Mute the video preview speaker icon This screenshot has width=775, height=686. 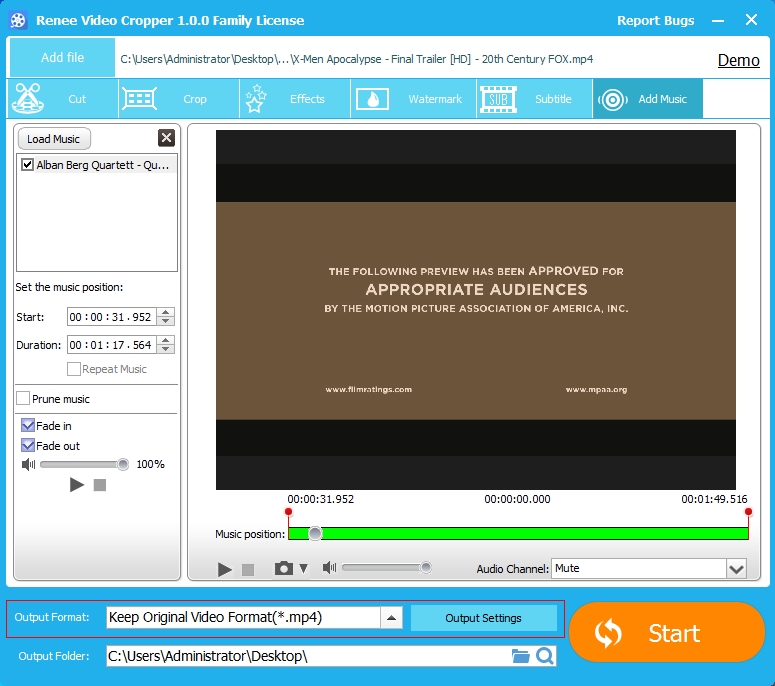tap(329, 568)
